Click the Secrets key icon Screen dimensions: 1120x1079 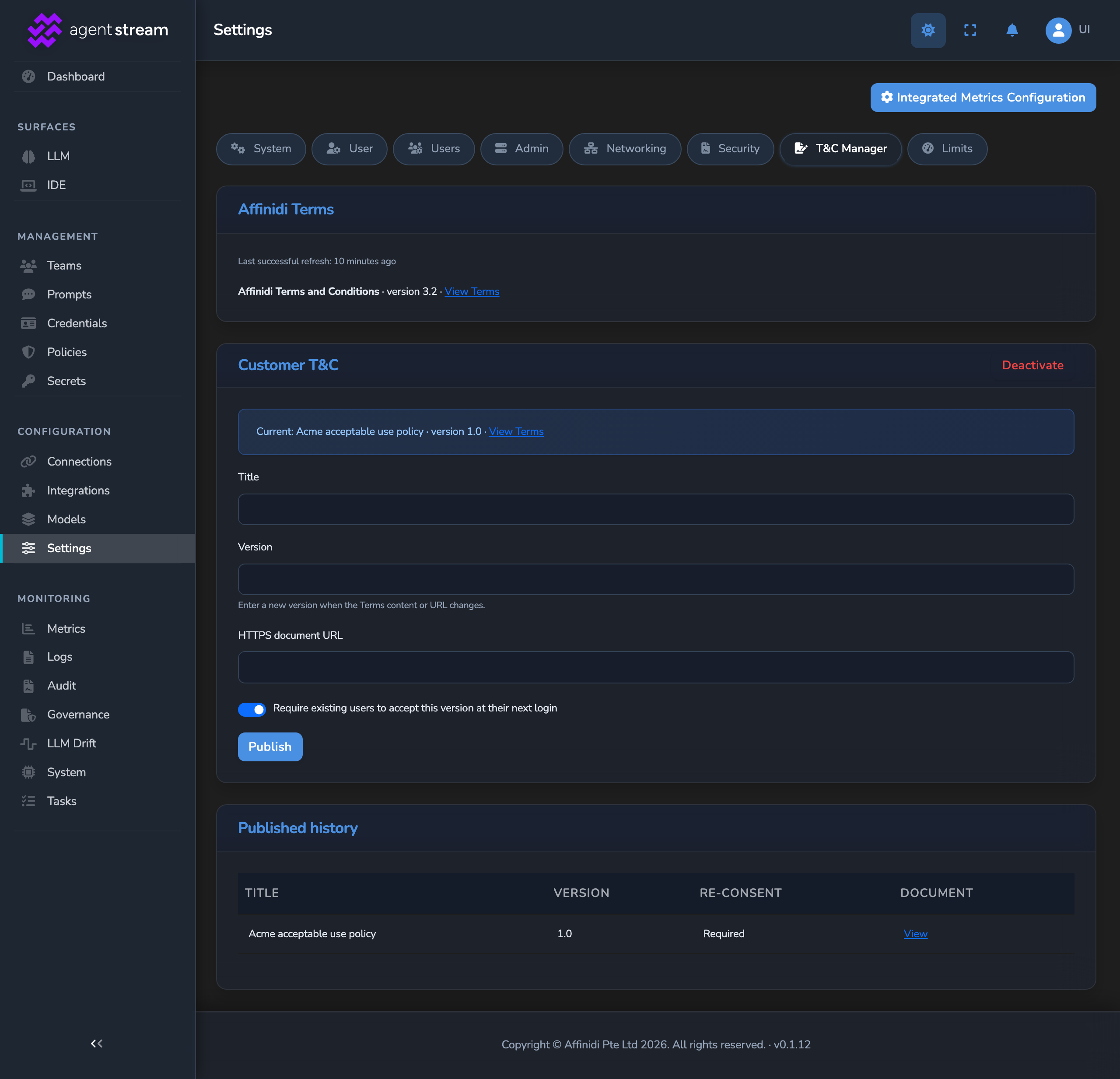coord(28,381)
